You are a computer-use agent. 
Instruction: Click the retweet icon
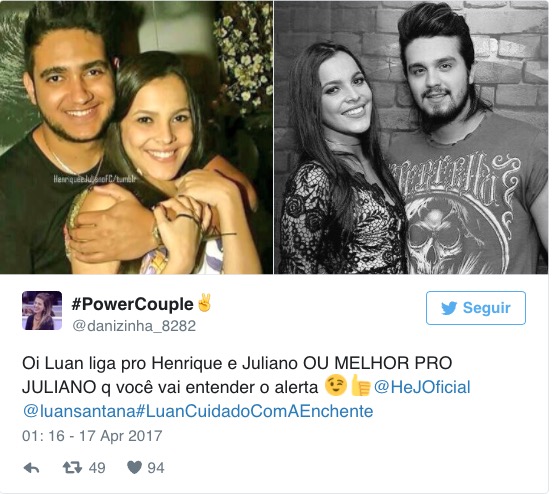[72, 468]
